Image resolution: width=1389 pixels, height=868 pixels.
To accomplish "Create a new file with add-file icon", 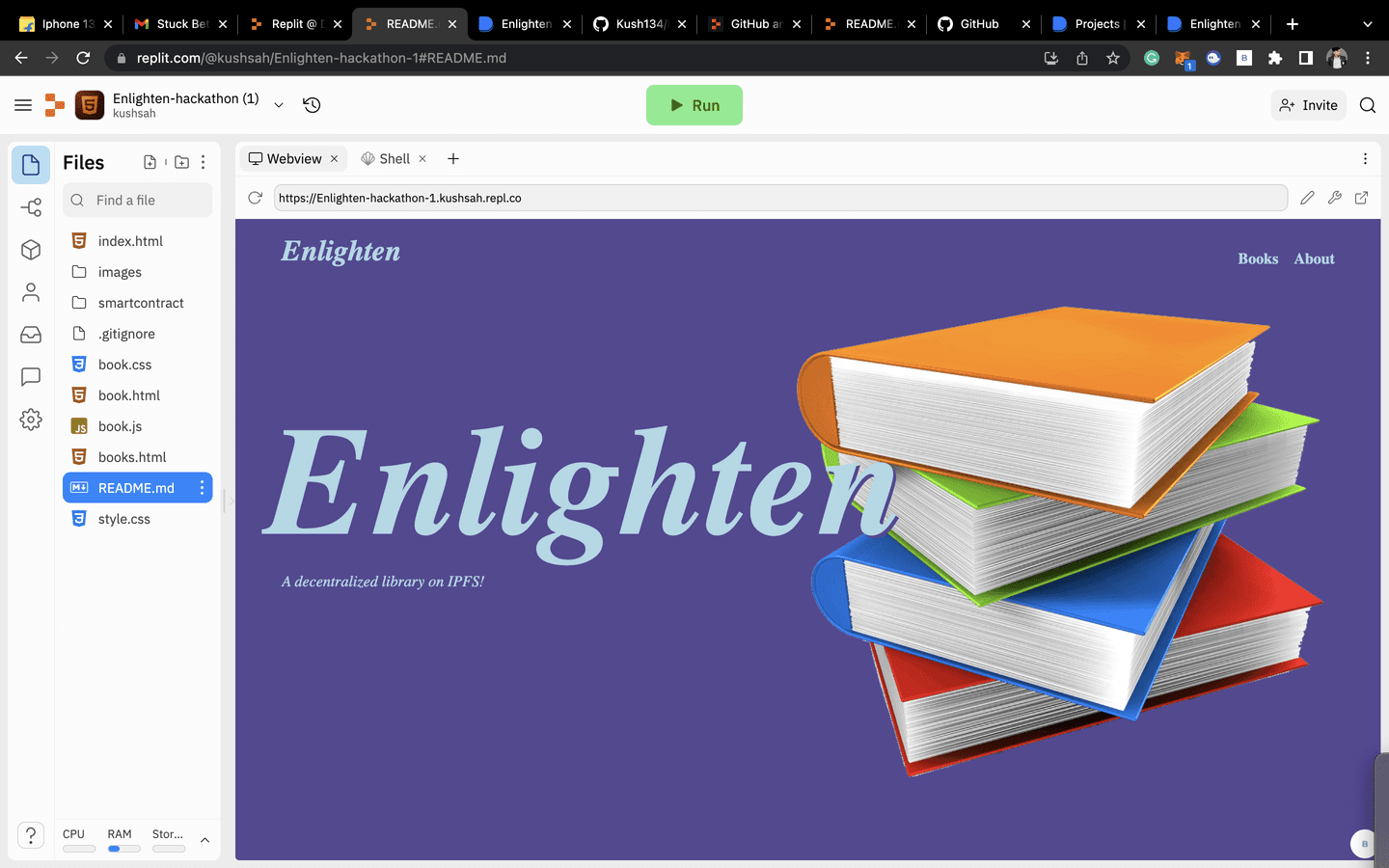I will 150,162.
